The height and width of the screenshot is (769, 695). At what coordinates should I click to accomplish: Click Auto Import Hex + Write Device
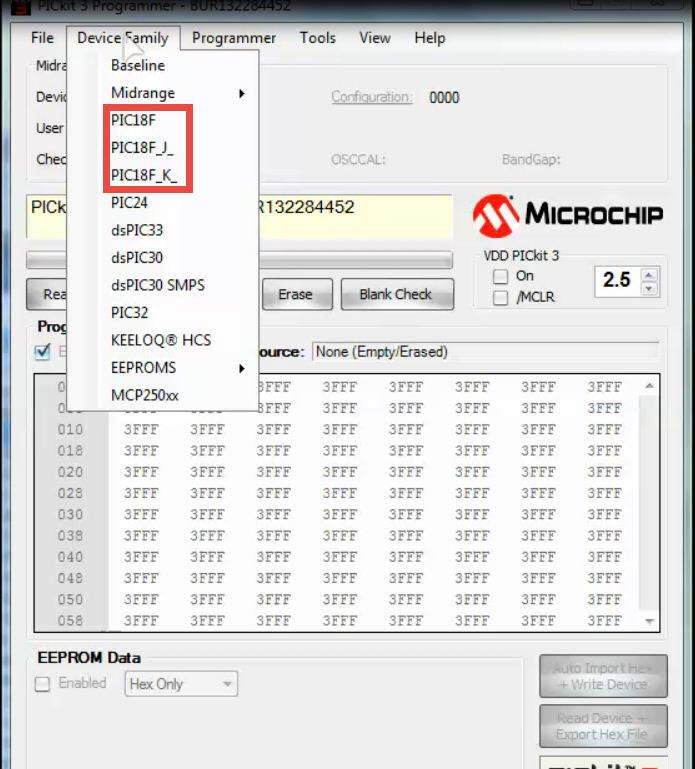click(x=603, y=676)
